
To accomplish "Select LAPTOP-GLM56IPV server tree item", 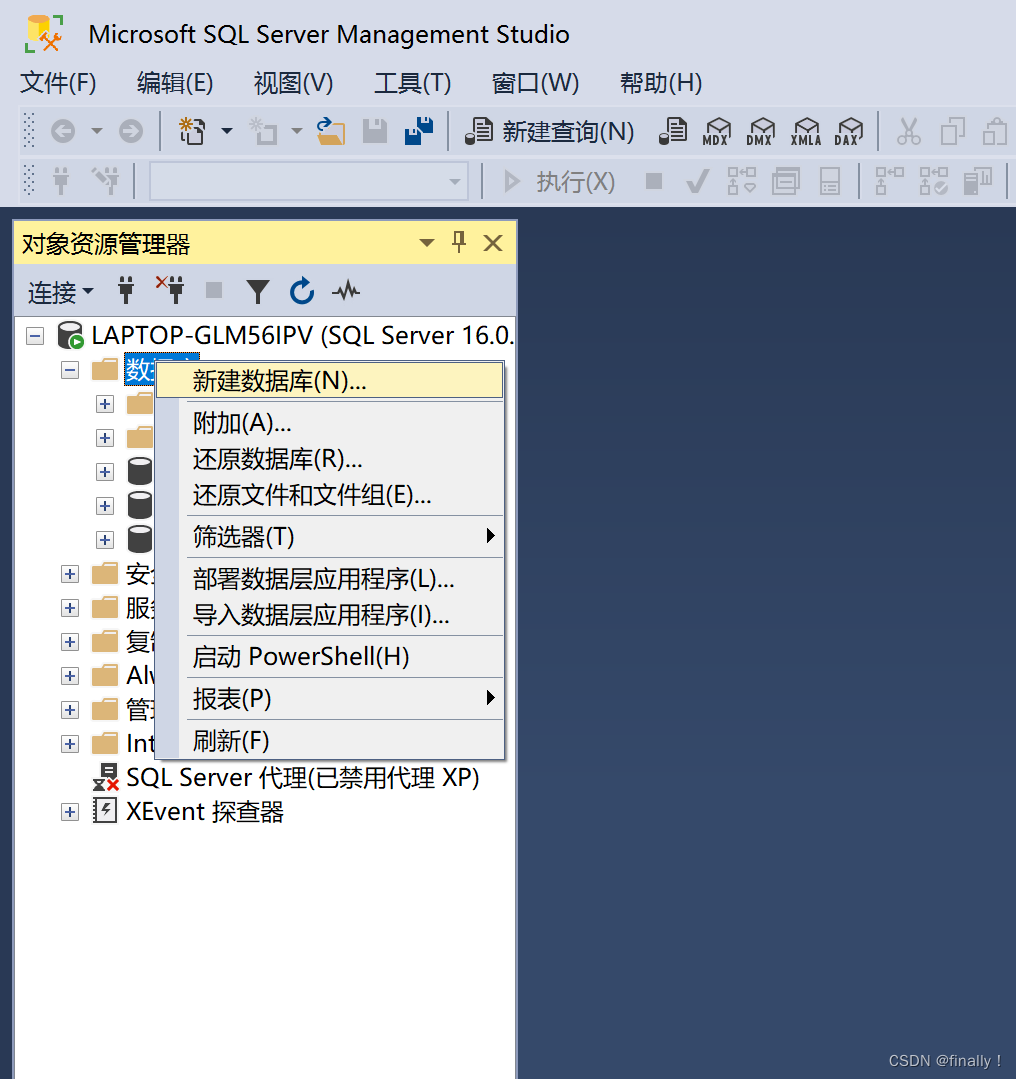I will (x=301, y=336).
